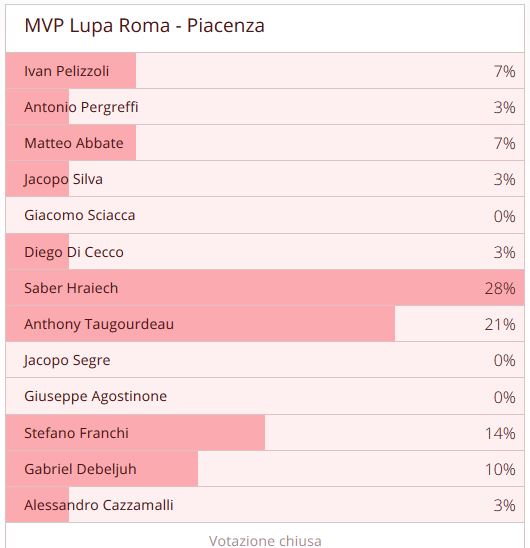Choose Matteo Abbate in the MVP poll

265,143
